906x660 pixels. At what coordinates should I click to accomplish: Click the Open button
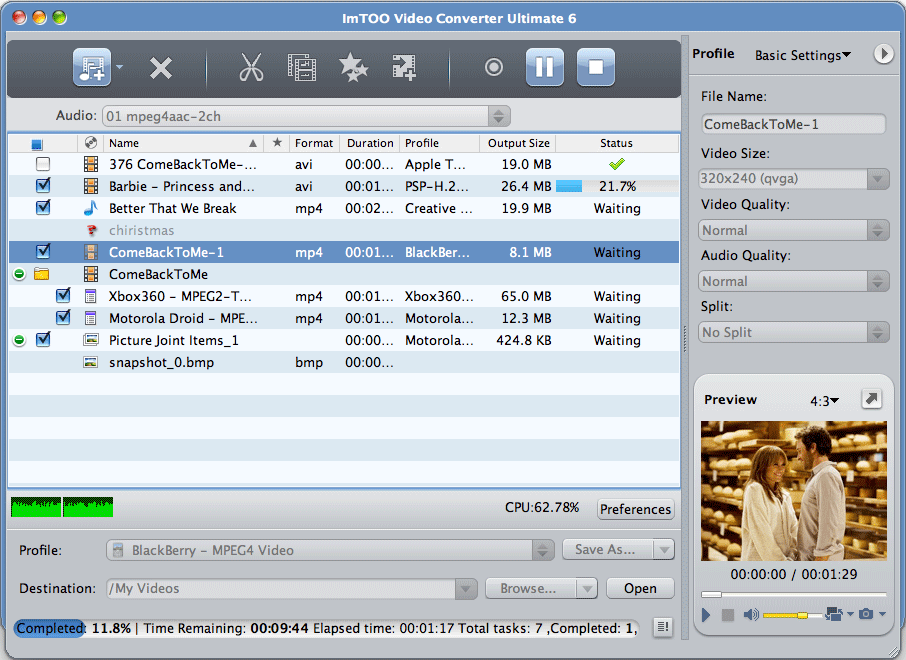coord(640,588)
